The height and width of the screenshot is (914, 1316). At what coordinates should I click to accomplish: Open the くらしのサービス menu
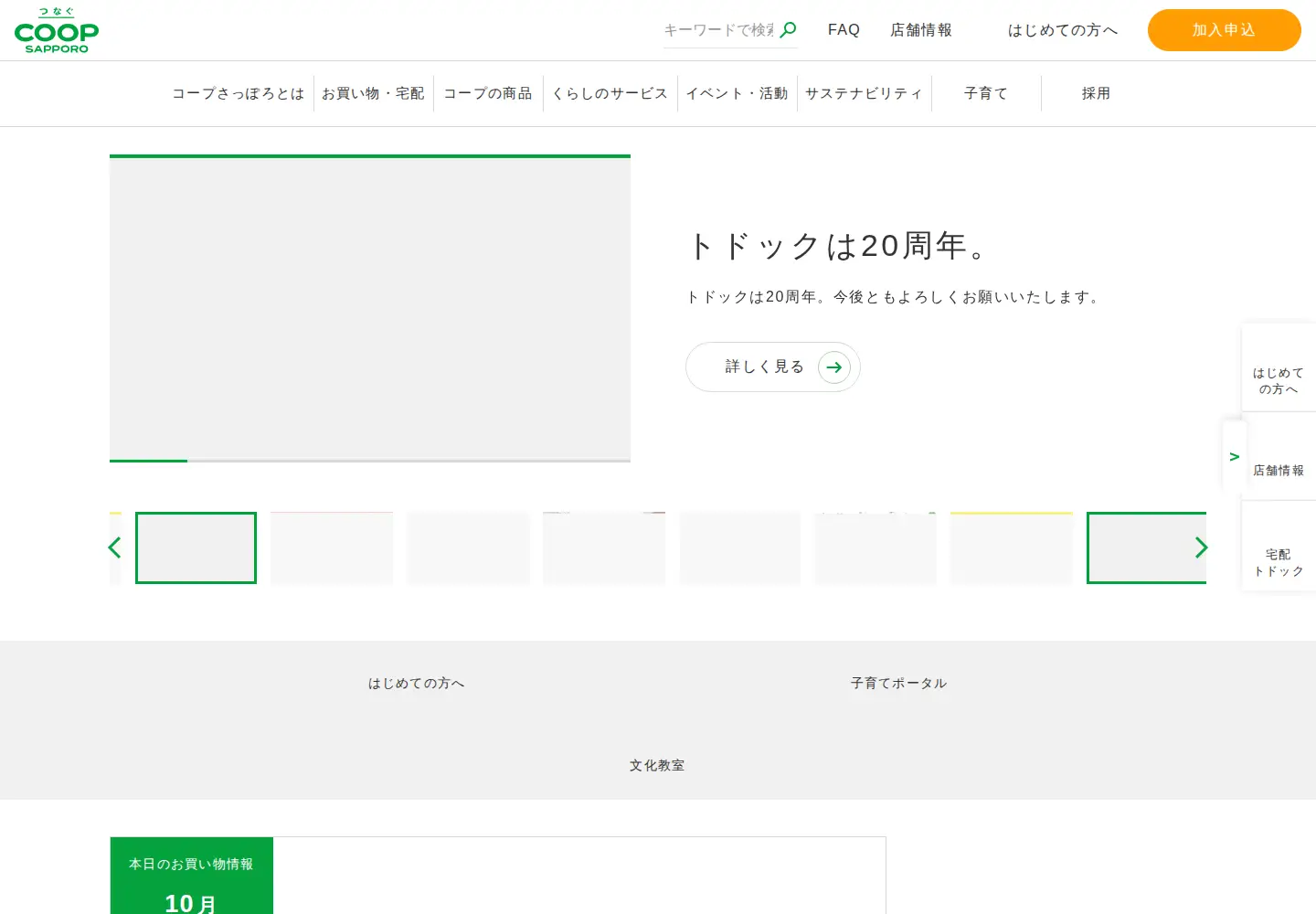(610, 93)
